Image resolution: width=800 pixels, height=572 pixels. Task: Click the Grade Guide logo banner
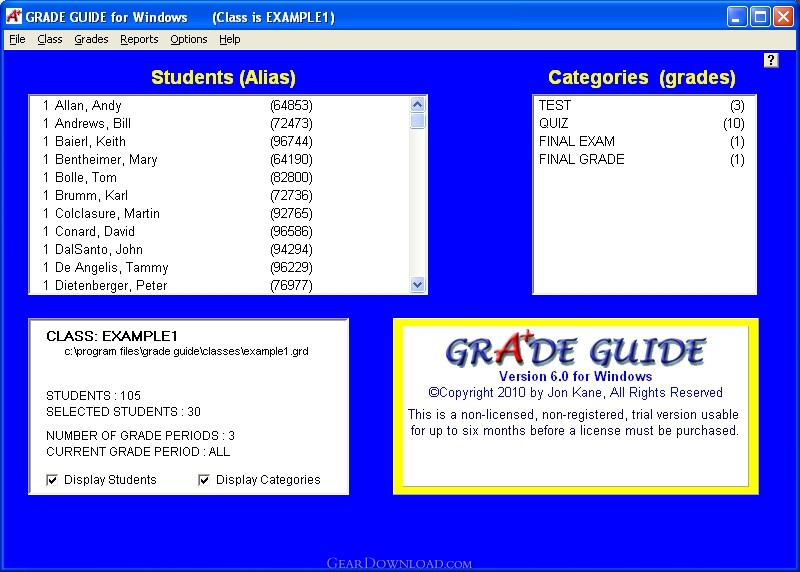[576, 349]
